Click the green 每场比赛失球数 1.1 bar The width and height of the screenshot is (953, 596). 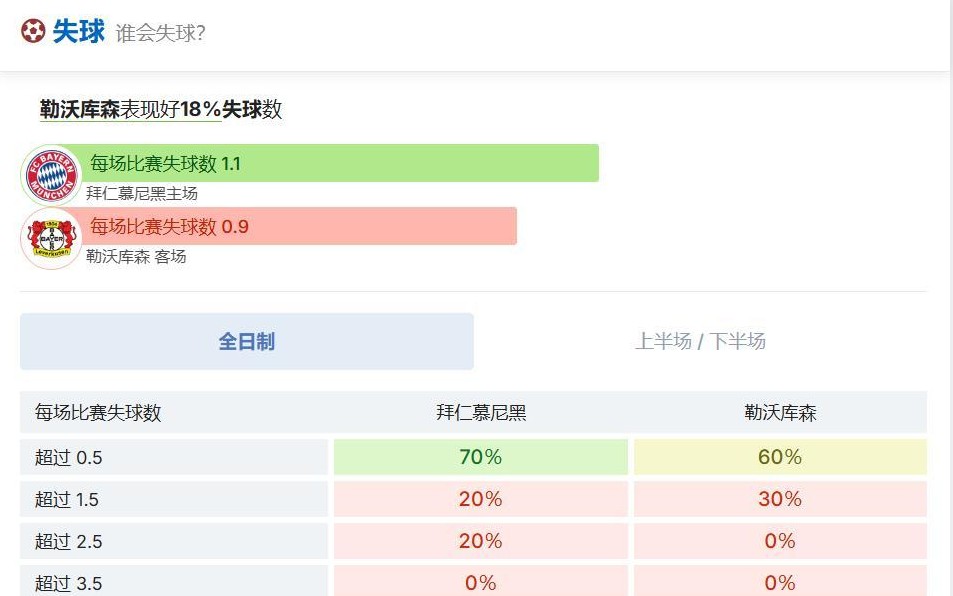point(340,163)
